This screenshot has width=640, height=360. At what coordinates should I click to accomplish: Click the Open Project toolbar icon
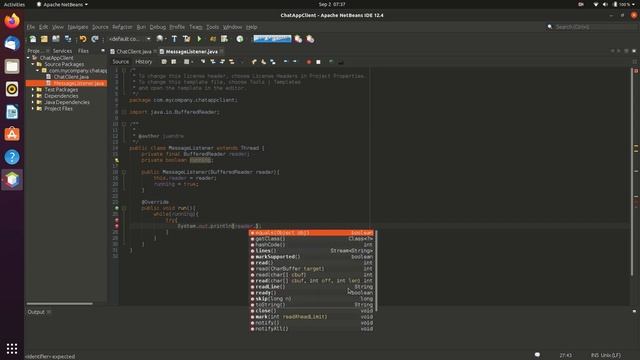[x=56, y=39]
